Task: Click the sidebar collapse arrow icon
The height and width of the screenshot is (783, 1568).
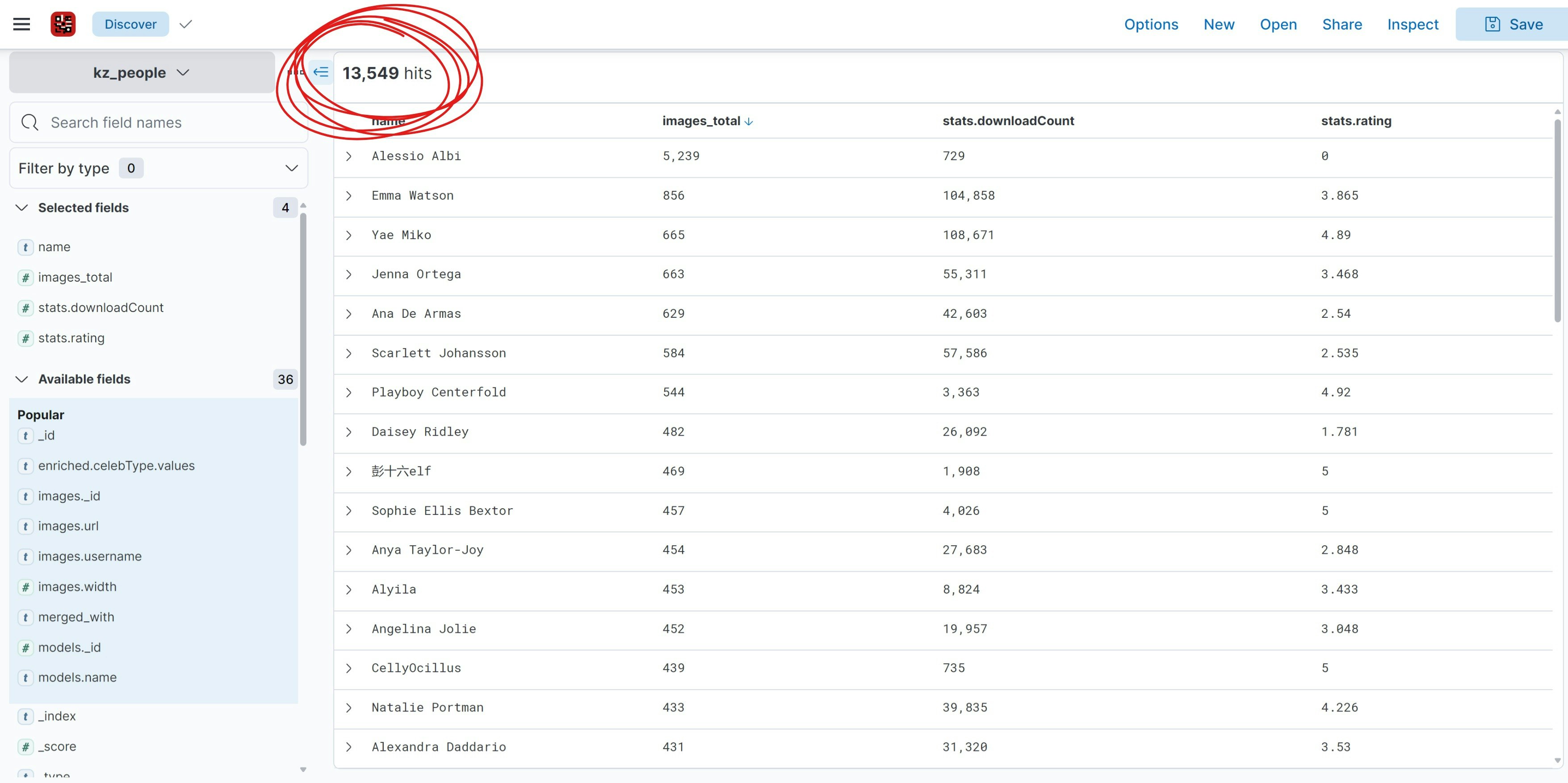Action: (x=321, y=72)
